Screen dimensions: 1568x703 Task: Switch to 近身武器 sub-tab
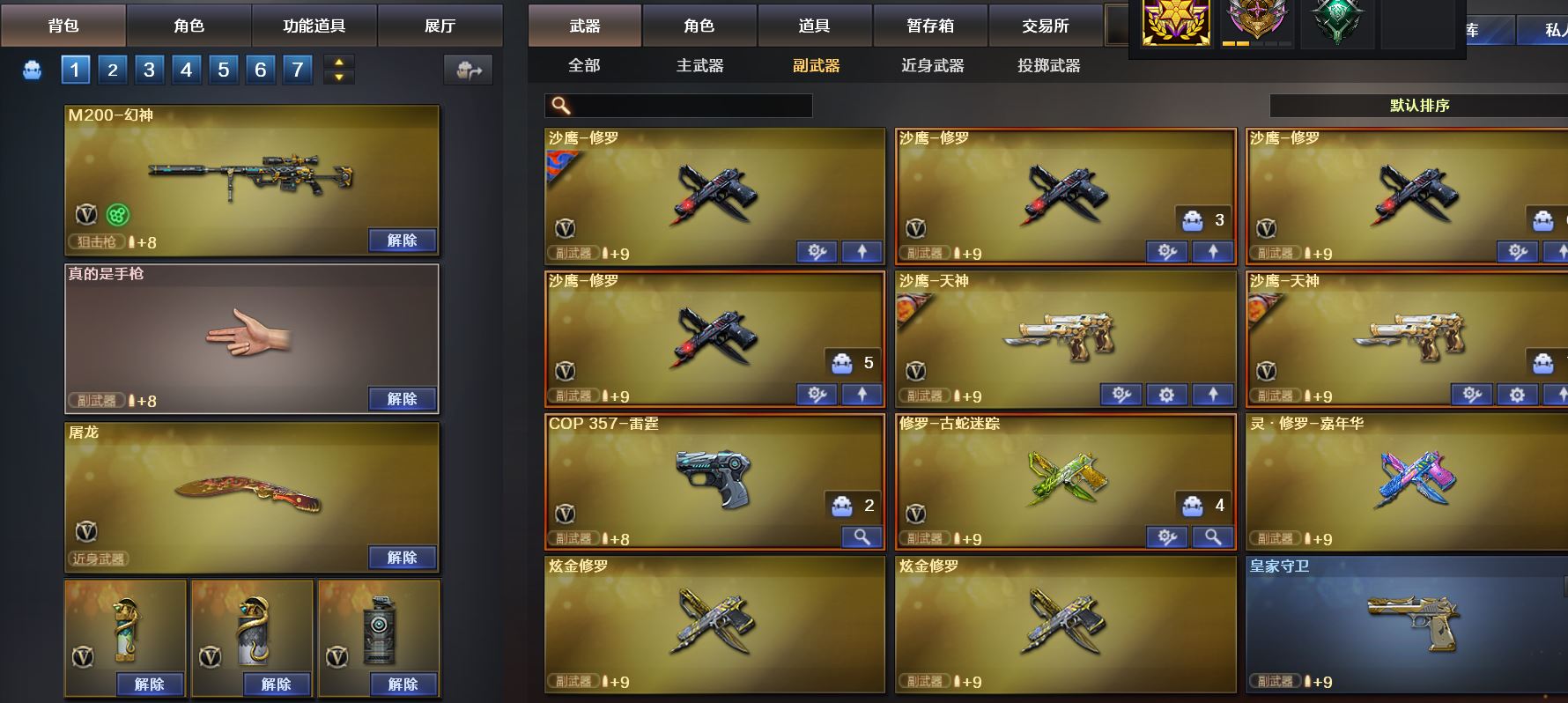click(932, 65)
